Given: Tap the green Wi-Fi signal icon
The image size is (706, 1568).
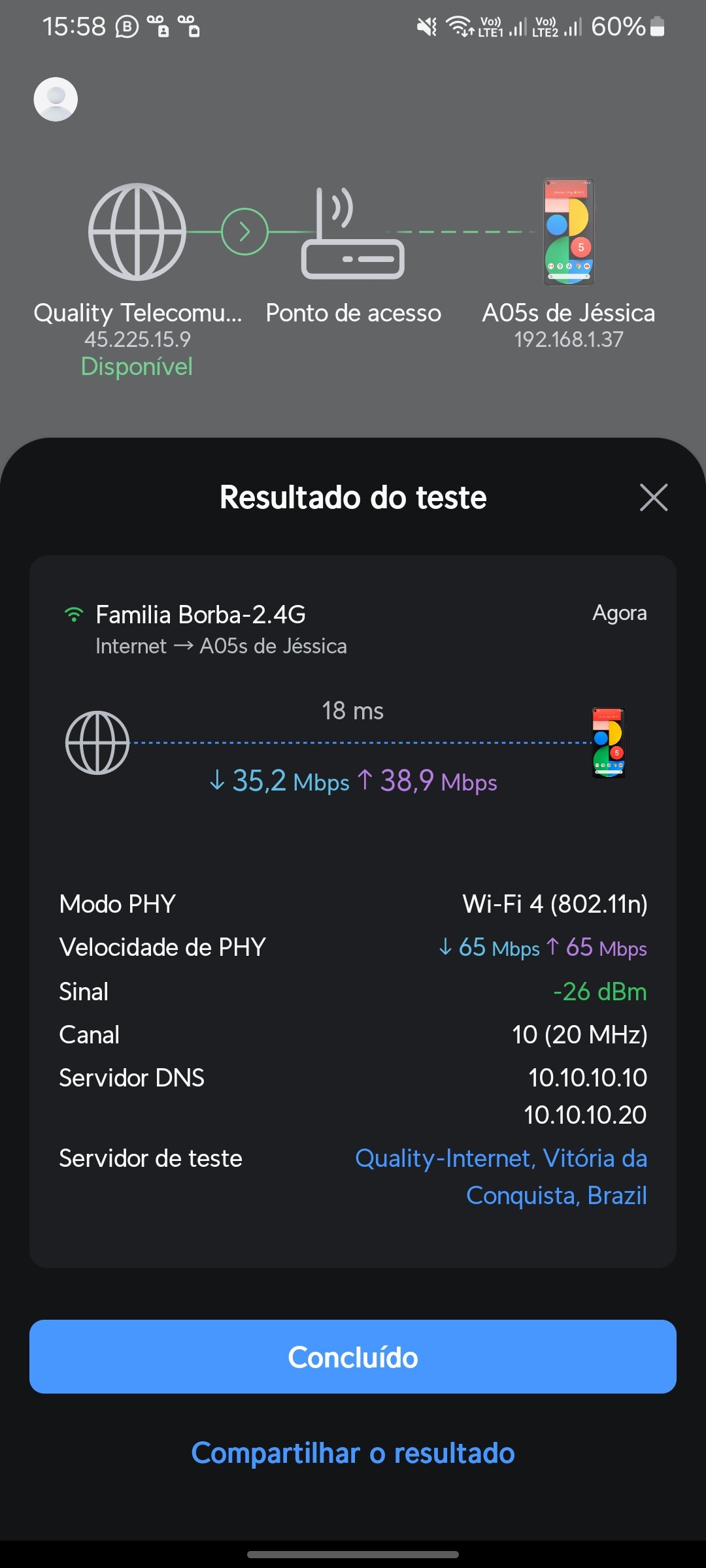Looking at the screenshot, I should [74, 615].
